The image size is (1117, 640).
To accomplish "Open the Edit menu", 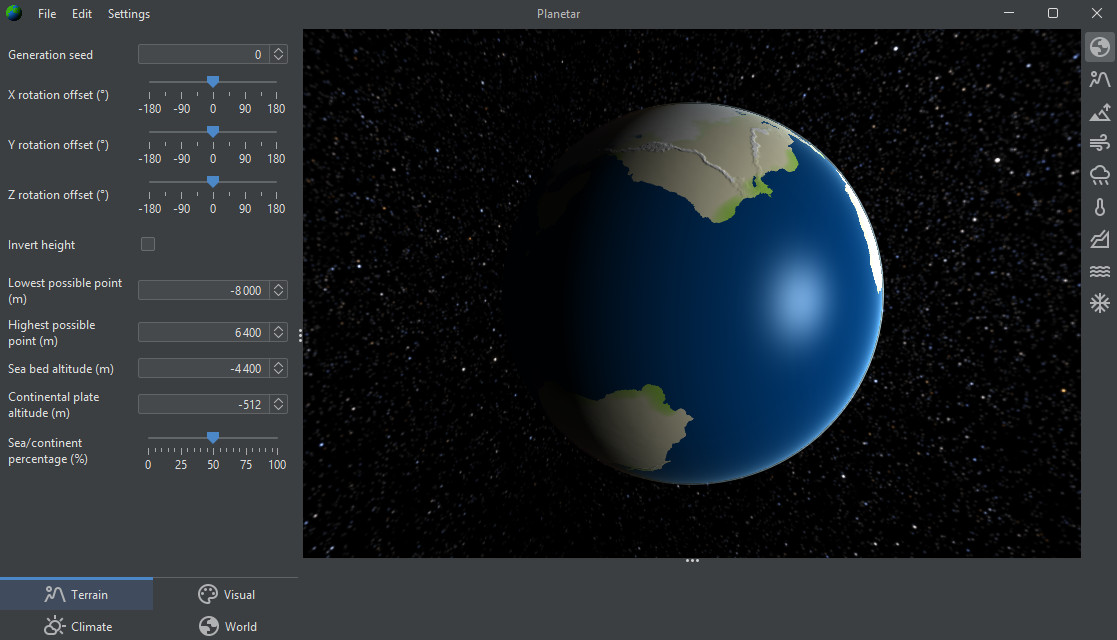I will point(81,13).
